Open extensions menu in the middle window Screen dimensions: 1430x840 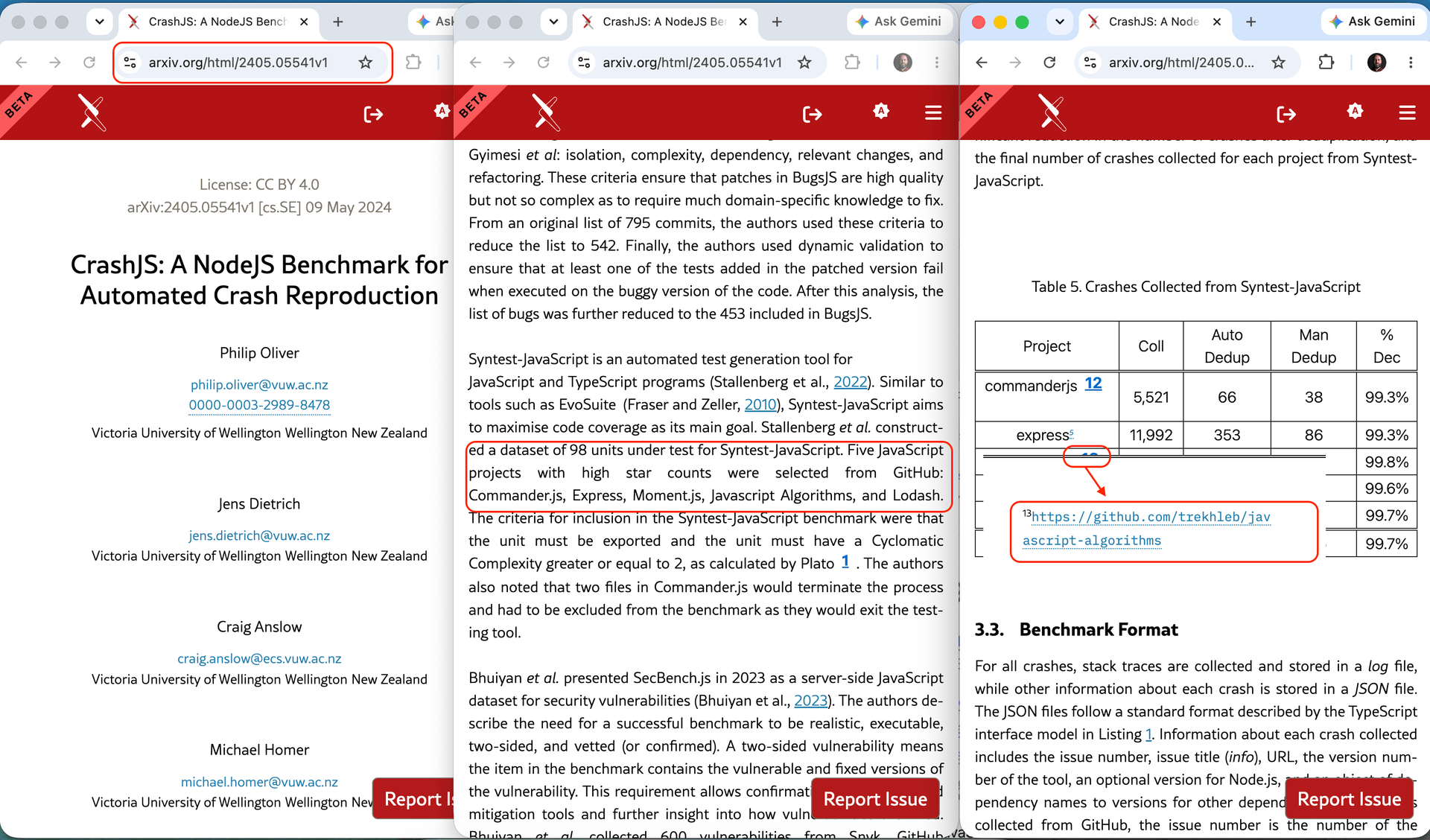pyautogui.click(x=852, y=63)
